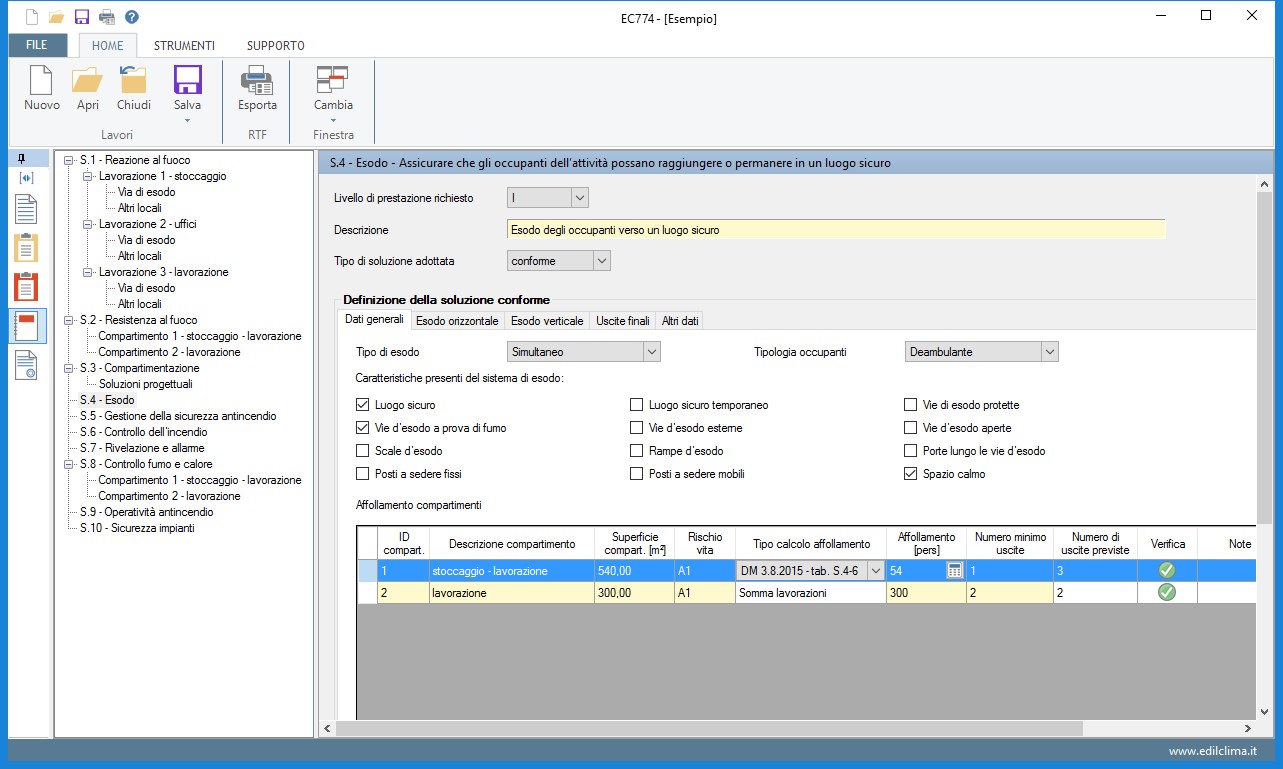Switch to SUPPORTO ribbon tab
1283x769 pixels.
pyautogui.click(x=276, y=45)
